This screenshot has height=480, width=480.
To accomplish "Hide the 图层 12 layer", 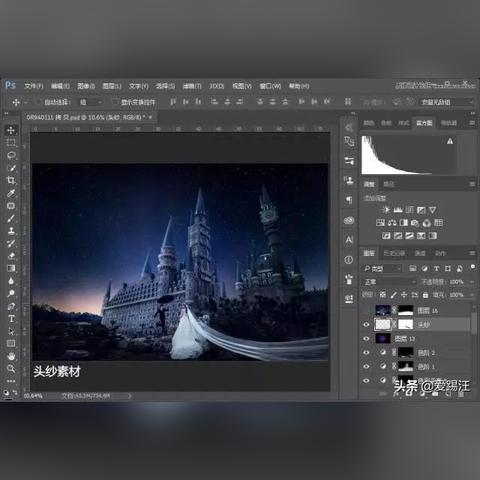I will click(366, 339).
